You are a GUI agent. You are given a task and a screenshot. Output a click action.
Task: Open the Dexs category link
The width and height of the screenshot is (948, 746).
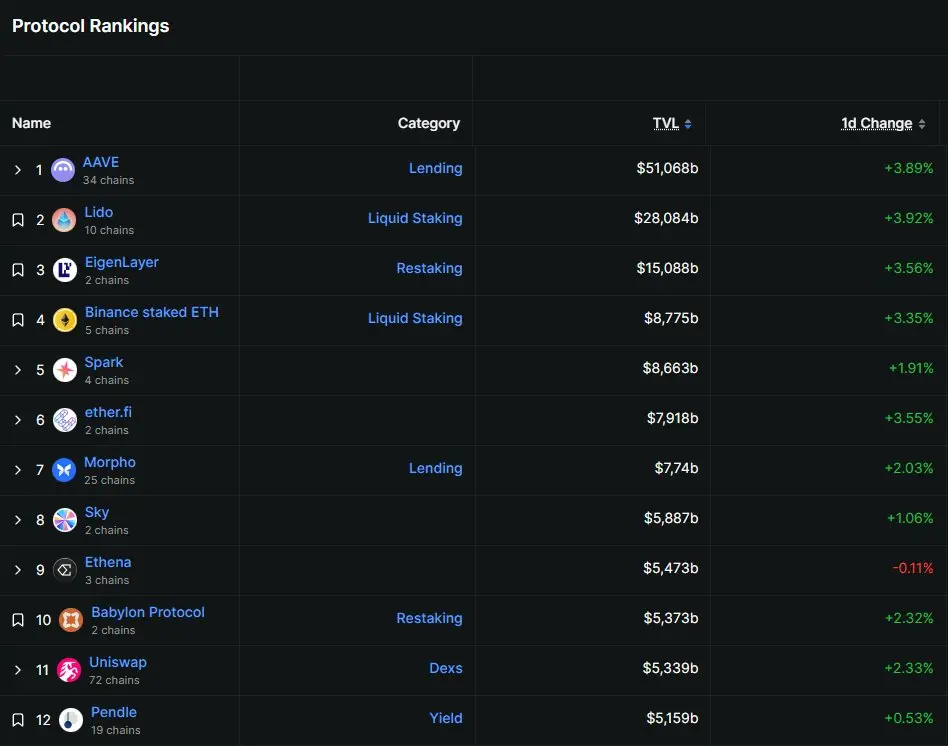(446, 668)
